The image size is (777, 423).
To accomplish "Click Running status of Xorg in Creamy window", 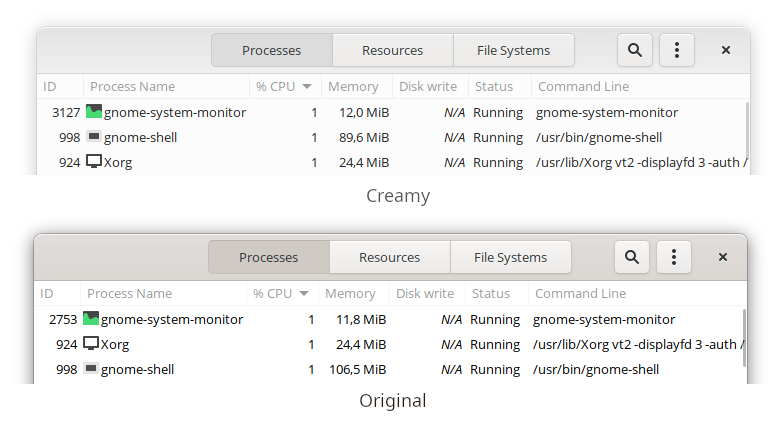I will point(498,162).
